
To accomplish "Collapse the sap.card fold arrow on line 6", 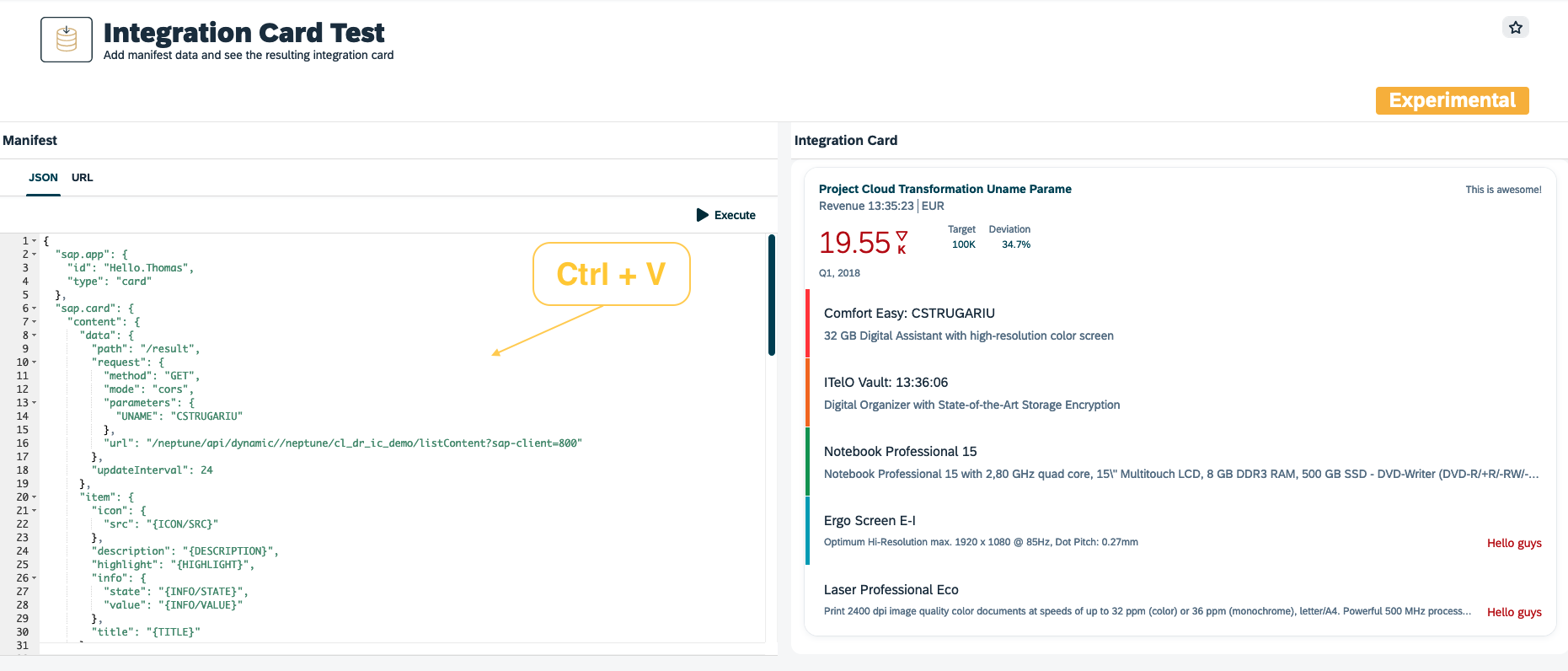I will click(35, 308).
